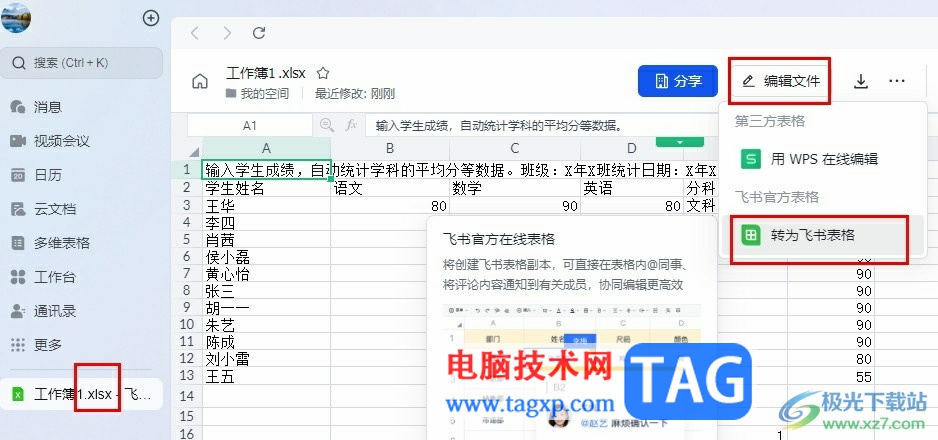This screenshot has height=440, width=938.
Task: Click the 数学 score 90 for 王华
Action: pos(515,206)
